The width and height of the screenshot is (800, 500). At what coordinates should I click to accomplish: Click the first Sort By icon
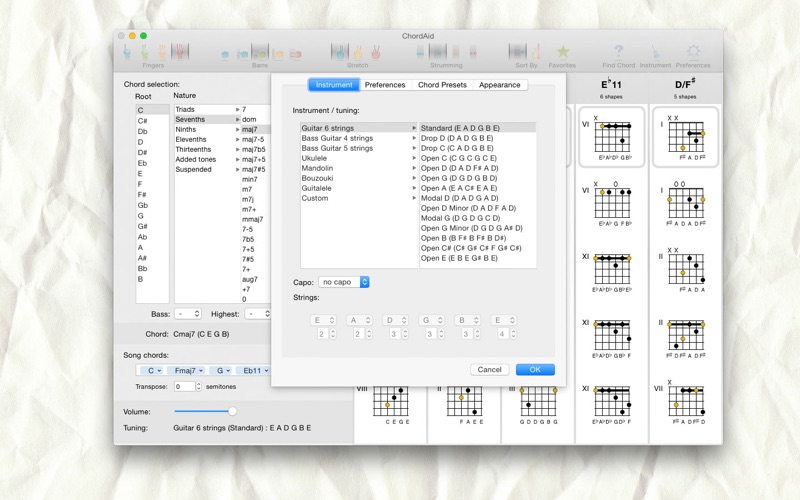(x=517, y=52)
